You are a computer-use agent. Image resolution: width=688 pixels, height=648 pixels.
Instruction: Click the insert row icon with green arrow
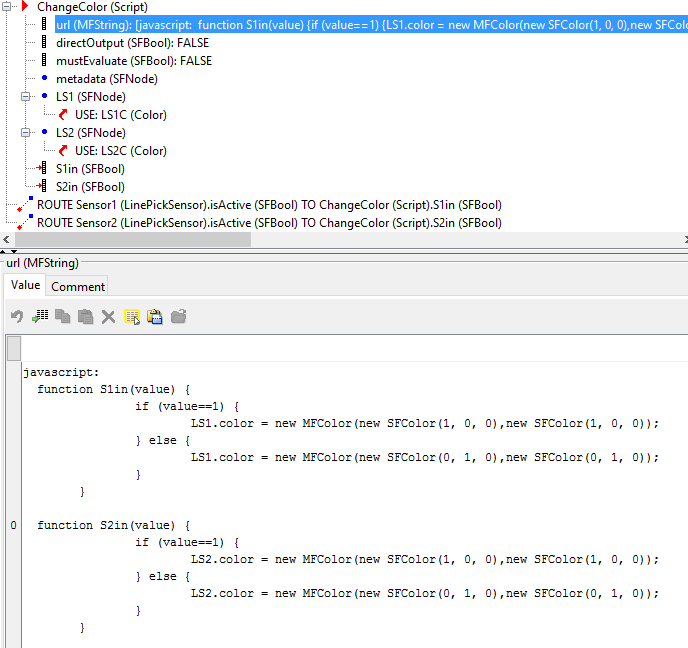click(40, 316)
